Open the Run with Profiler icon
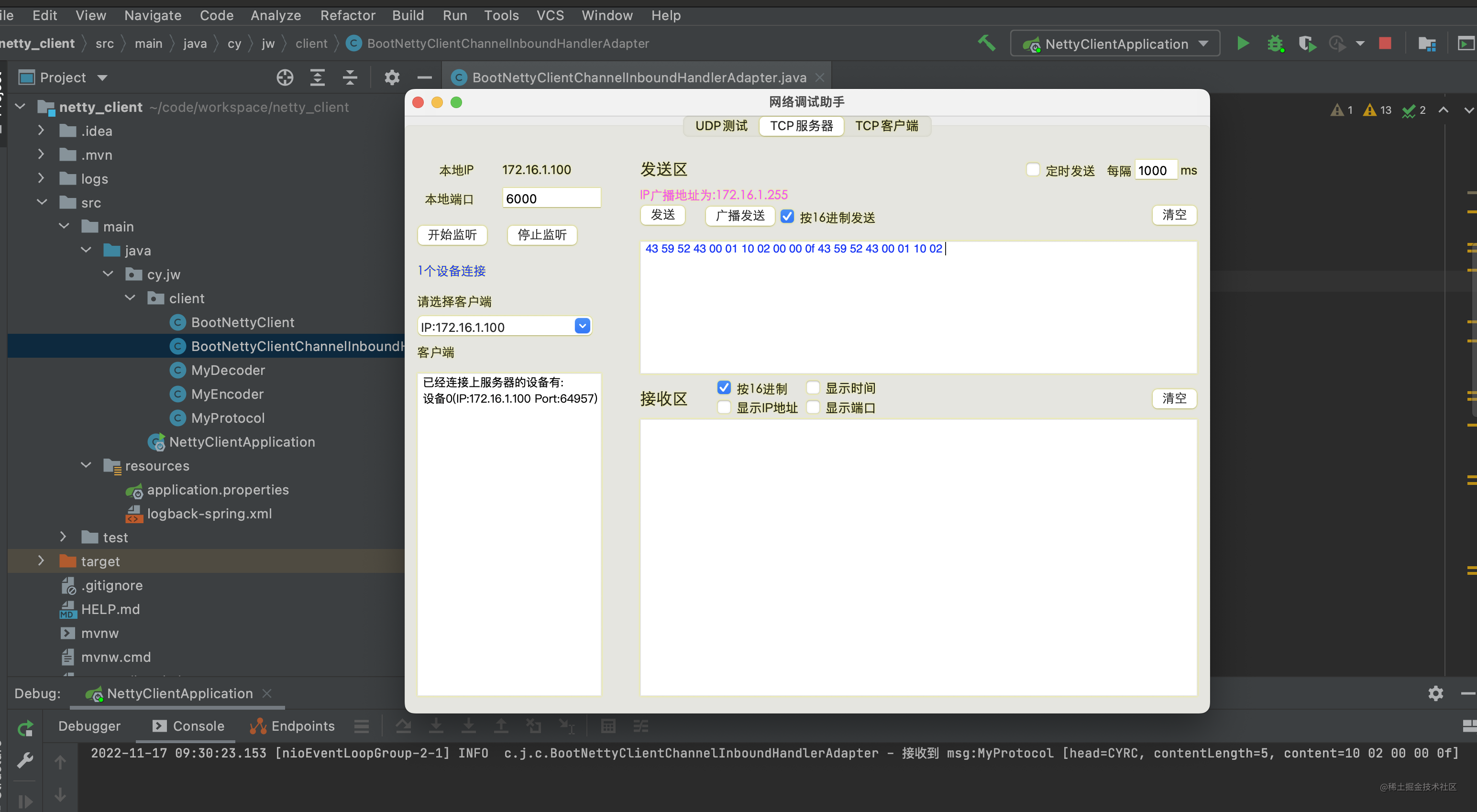This screenshot has width=1477, height=812. [1337, 44]
